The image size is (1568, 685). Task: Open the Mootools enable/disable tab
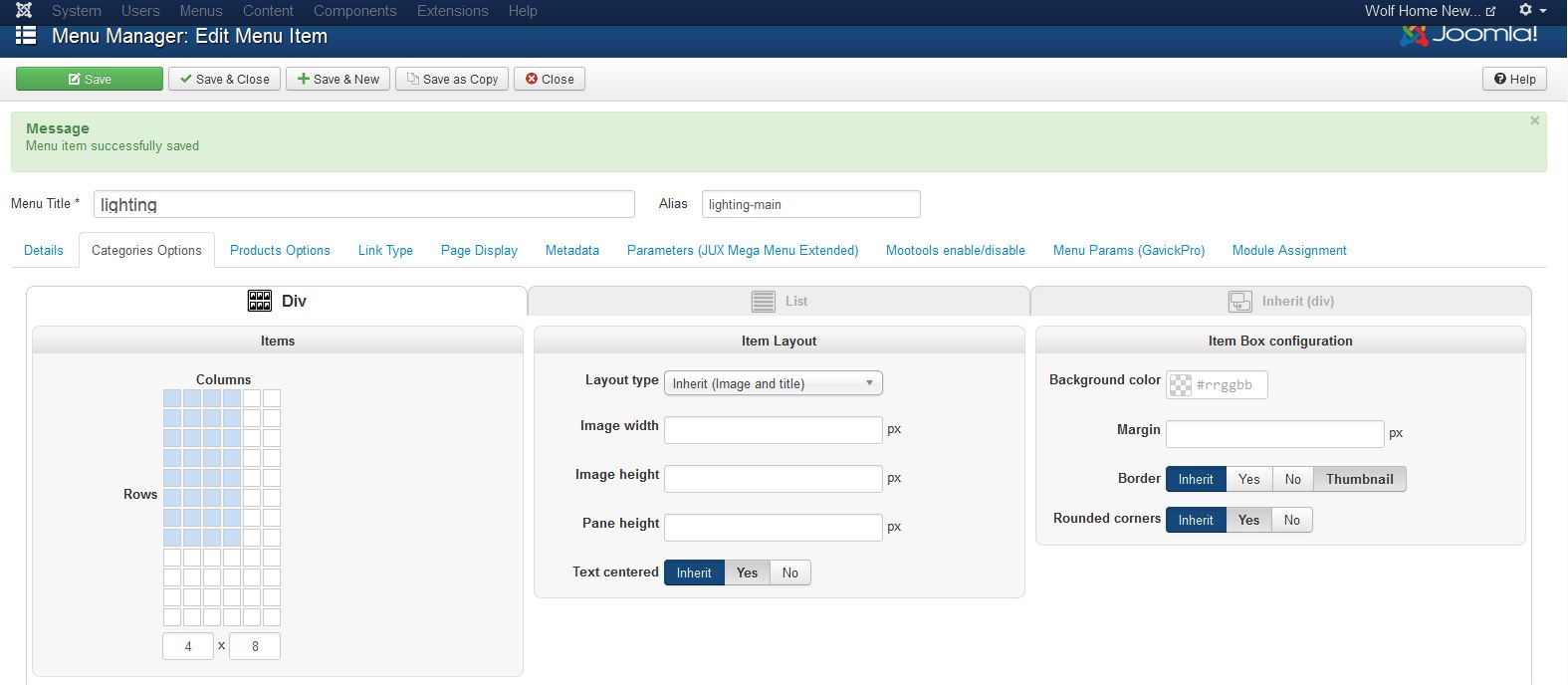pyautogui.click(x=956, y=250)
